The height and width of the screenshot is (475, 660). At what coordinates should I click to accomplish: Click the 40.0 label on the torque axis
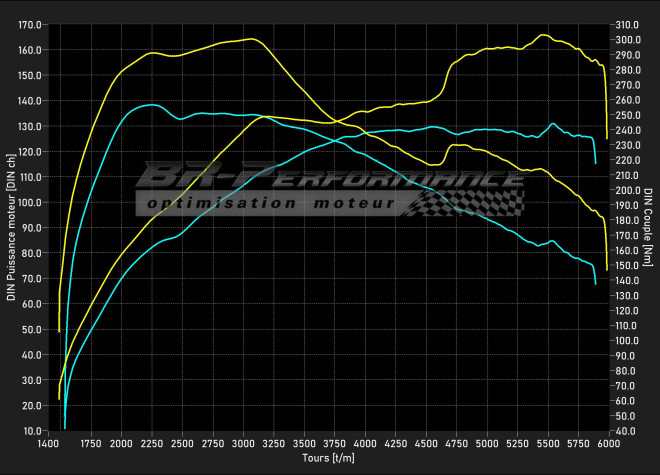626,431
